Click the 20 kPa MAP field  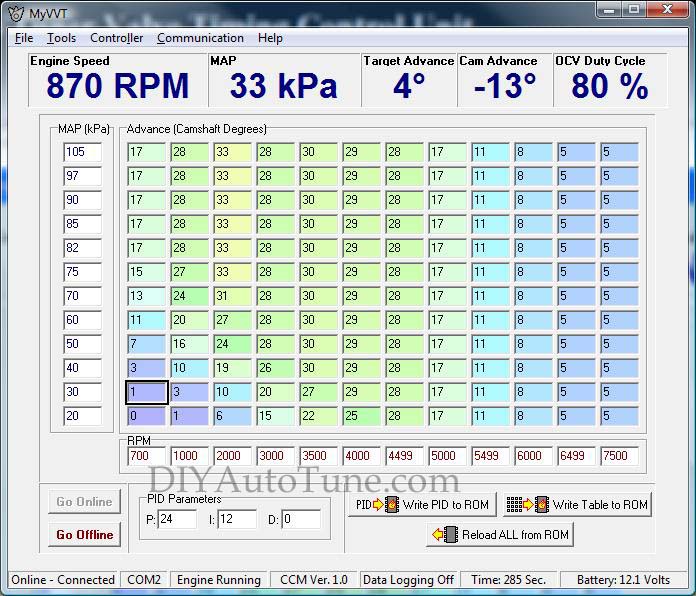pyautogui.click(x=82, y=416)
